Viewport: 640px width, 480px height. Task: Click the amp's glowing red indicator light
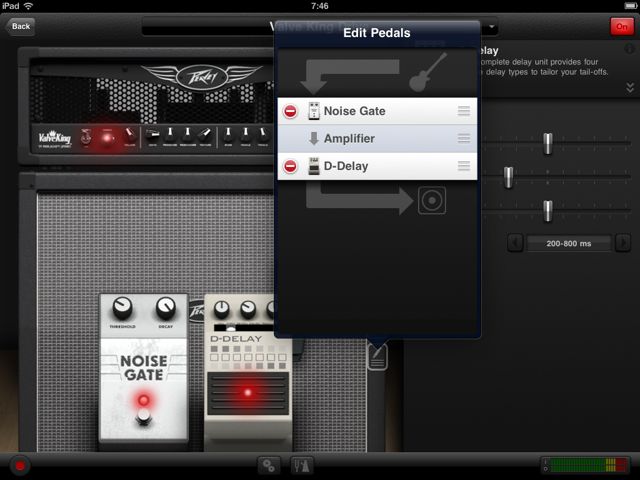(107, 138)
